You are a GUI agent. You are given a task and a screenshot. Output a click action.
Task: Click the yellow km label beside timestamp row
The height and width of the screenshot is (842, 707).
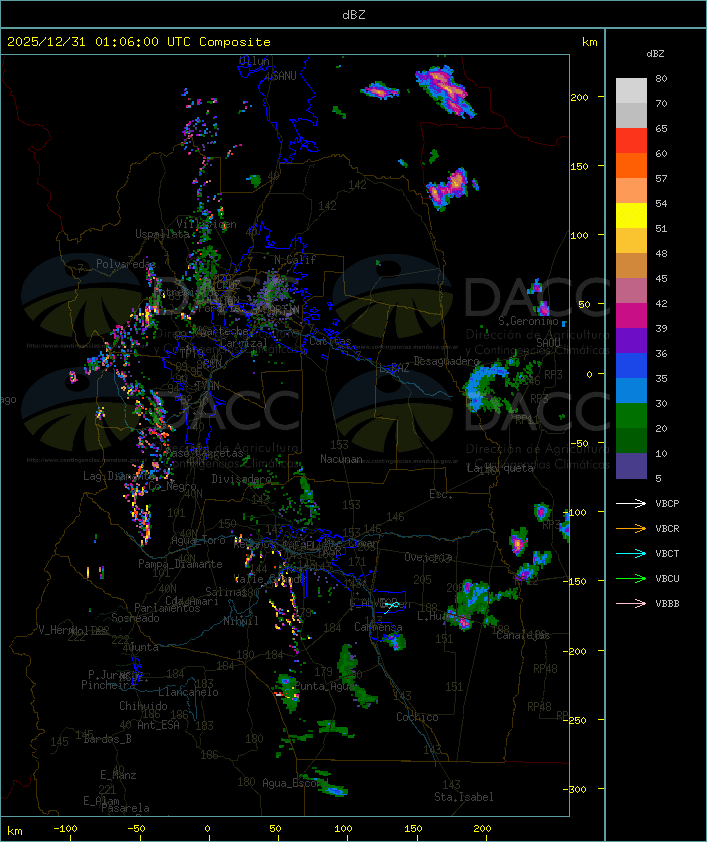pyautogui.click(x=589, y=41)
